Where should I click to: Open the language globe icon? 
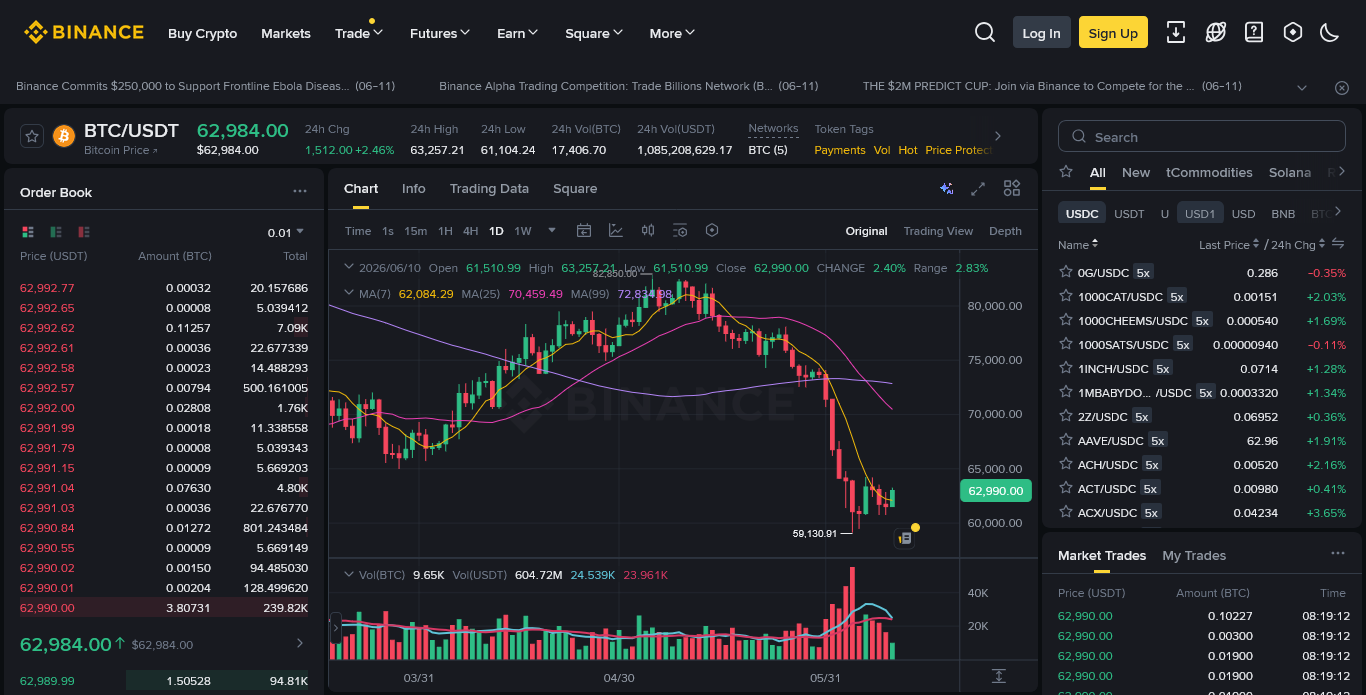(x=1215, y=32)
